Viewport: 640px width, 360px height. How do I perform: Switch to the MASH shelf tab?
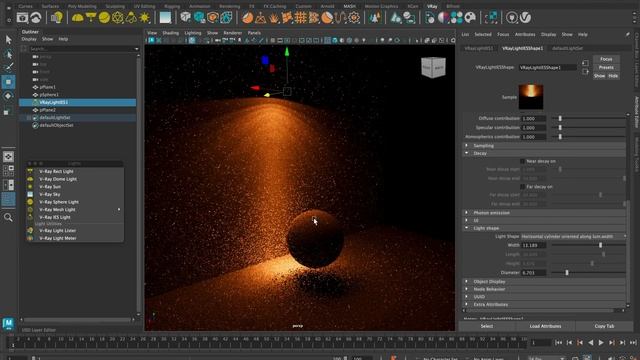point(349,6)
